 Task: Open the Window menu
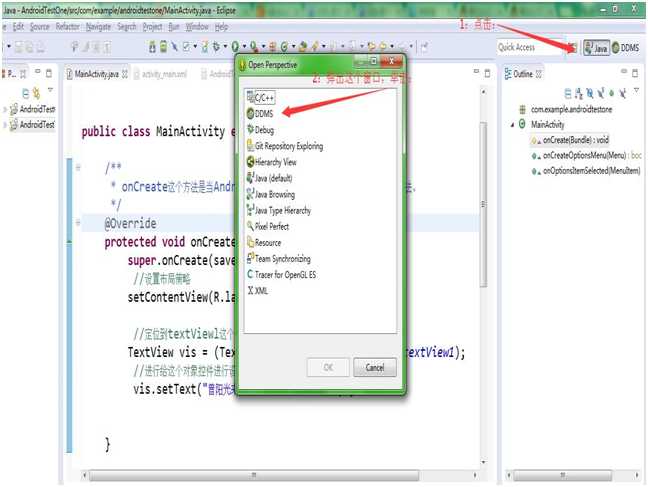[197, 27]
